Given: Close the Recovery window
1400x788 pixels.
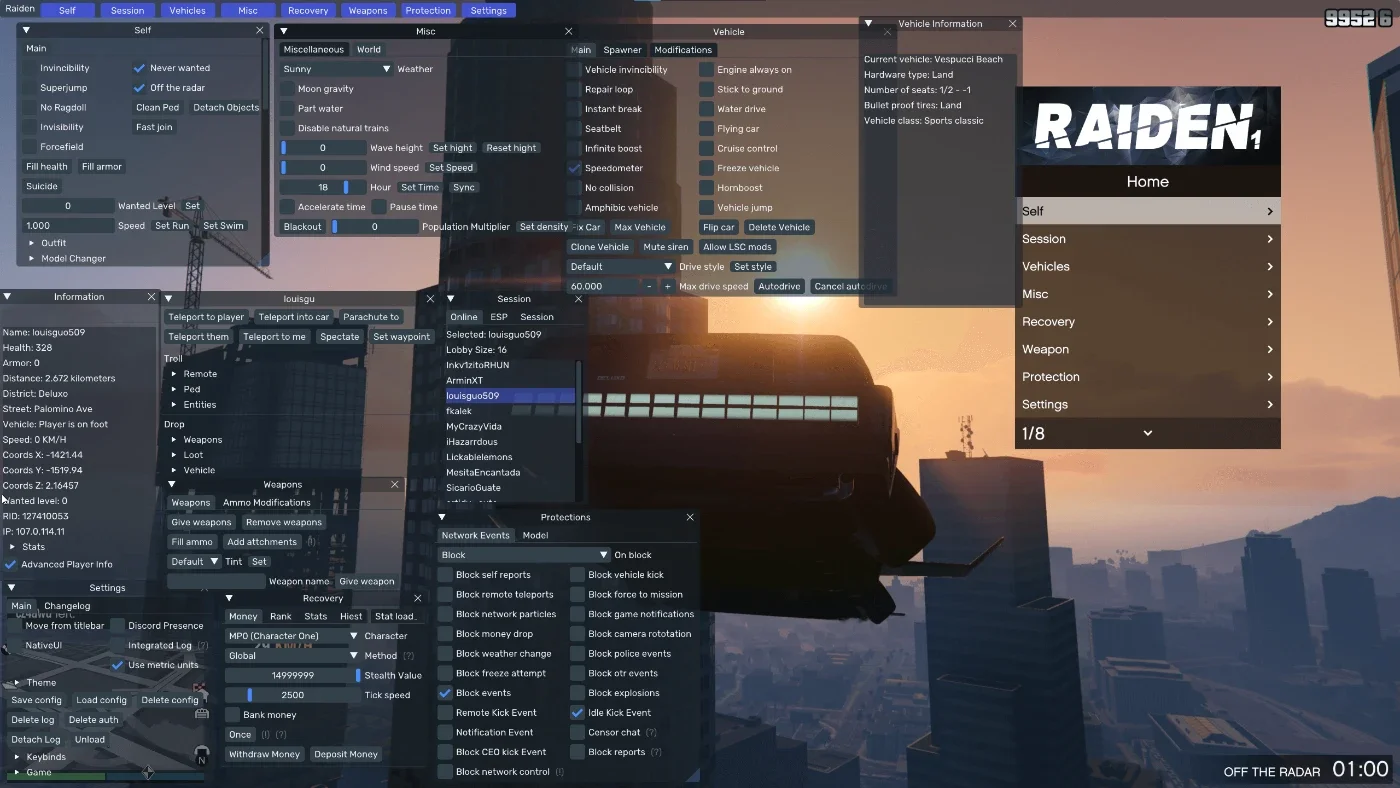Looking at the screenshot, I should click(418, 598).
